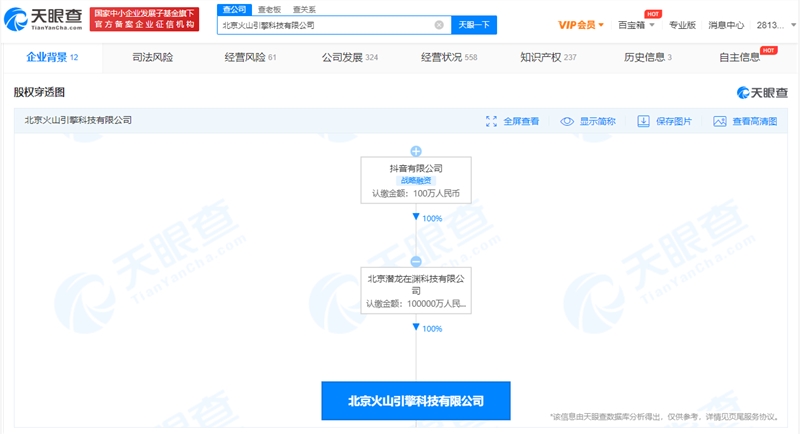Select the 查关系 search mode
This screenshot has width=800, height=434.
point(303,8)
